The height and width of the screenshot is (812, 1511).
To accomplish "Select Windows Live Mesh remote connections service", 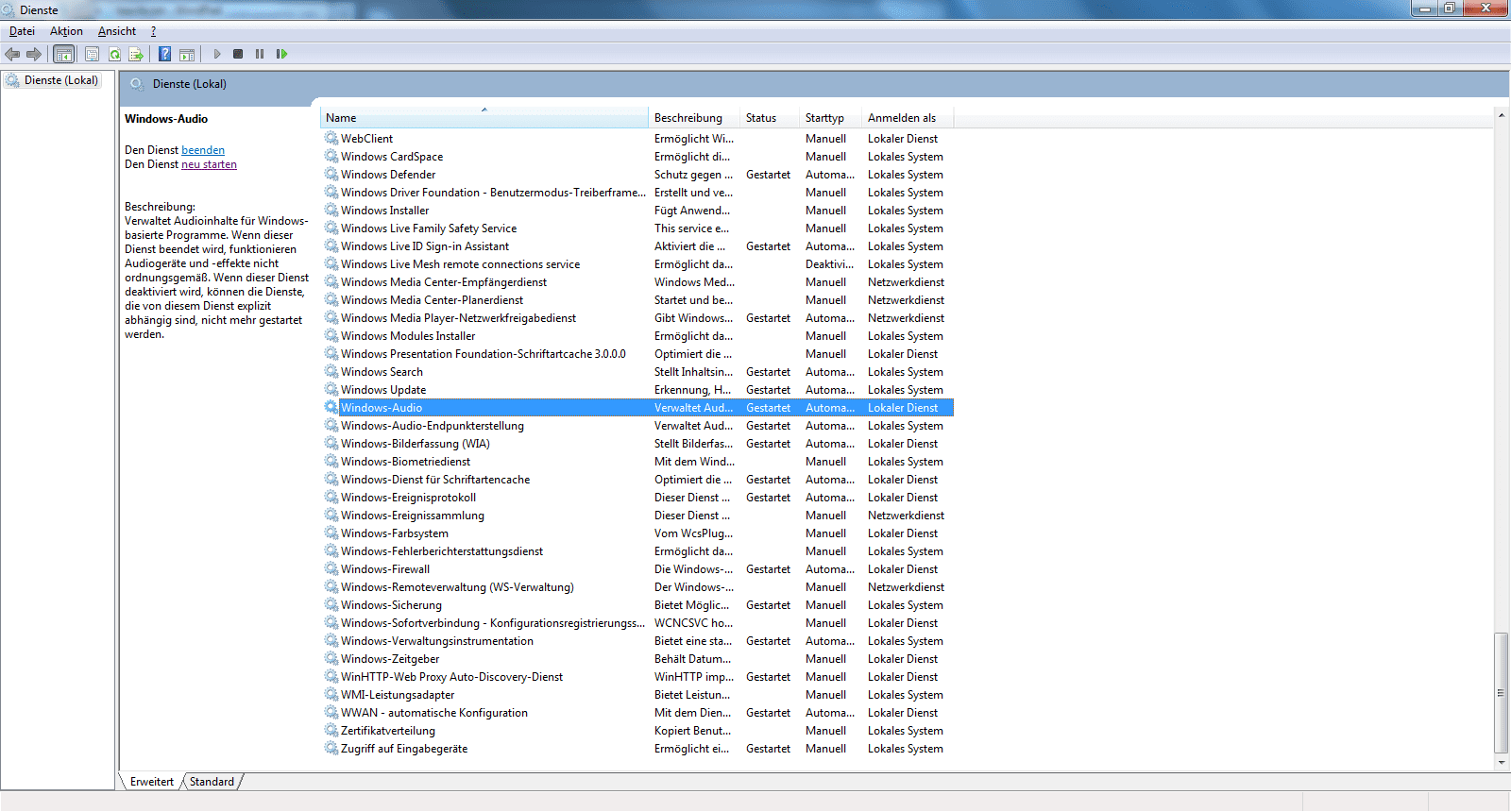I will [x=461, y=264].
